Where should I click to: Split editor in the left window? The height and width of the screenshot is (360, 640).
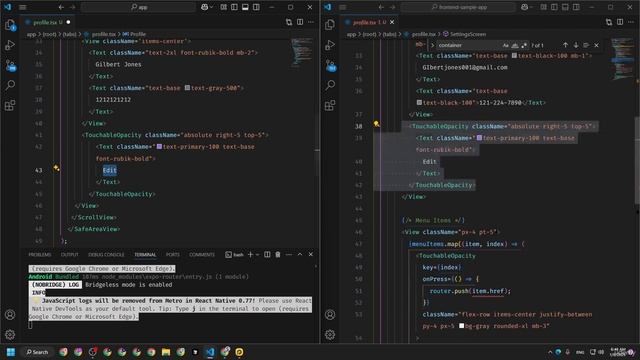[300, 22]
